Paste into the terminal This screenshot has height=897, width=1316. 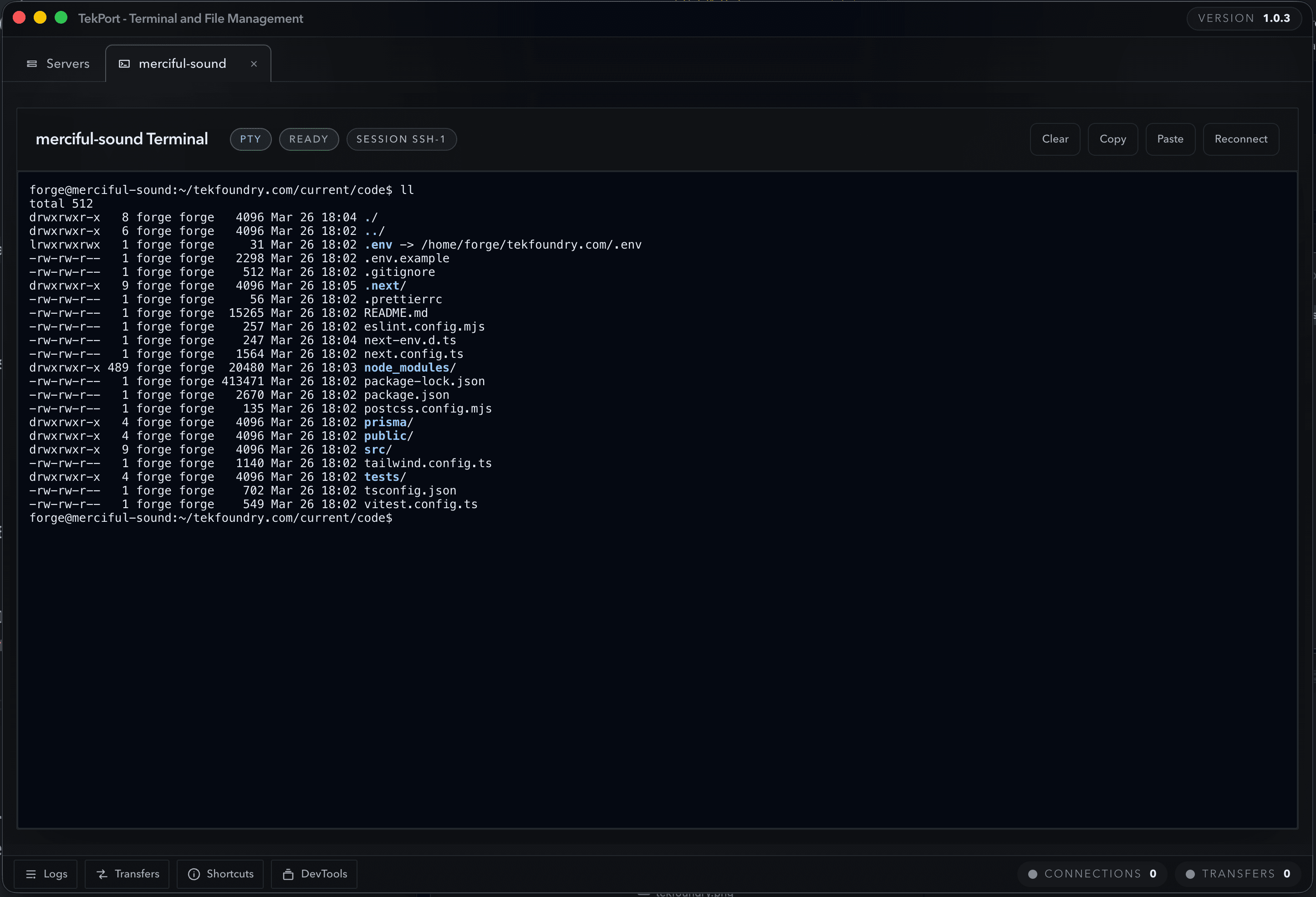coord(1170,139)
